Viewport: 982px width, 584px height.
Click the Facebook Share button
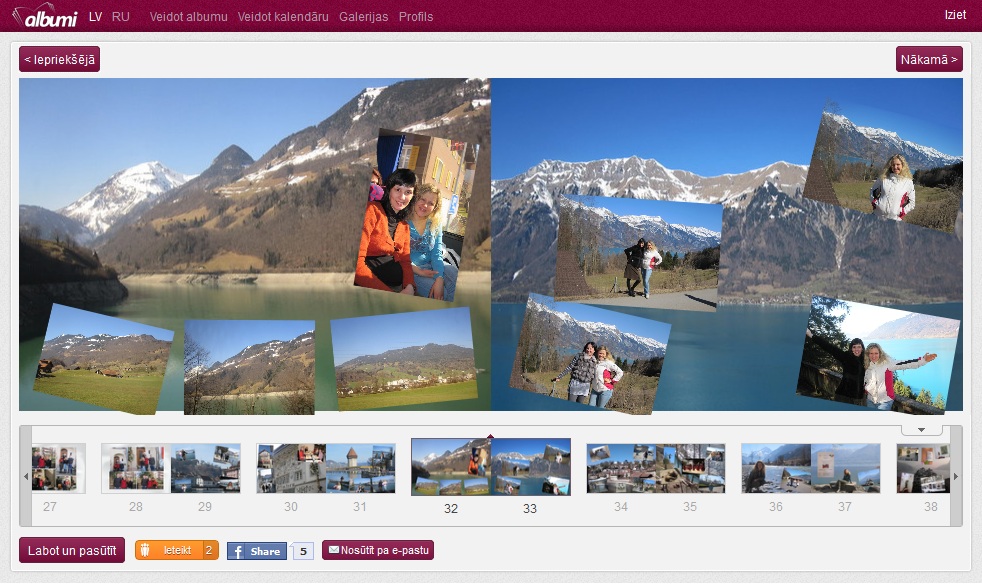click(257, 551)
